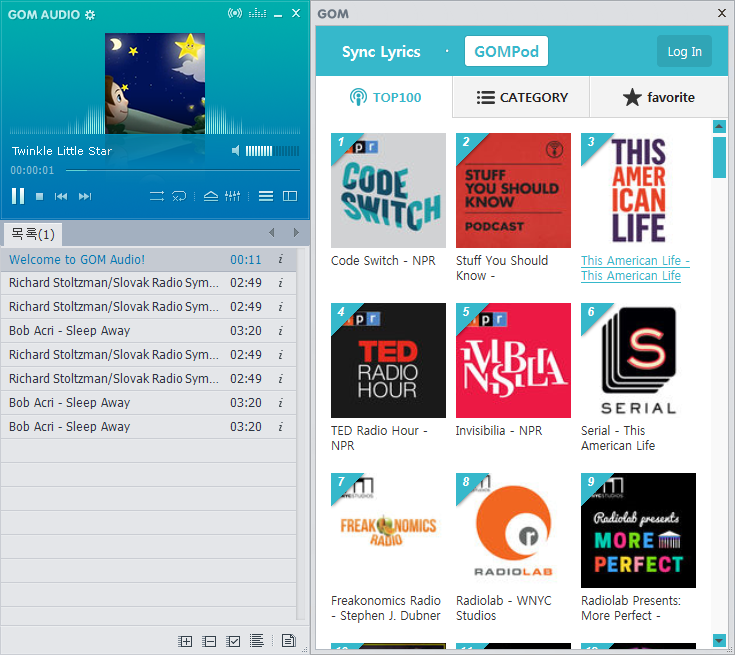Screen dimensions: 735x655
Task: Click the spectrum equalizer icon in title bar
Action: [257, 13]
